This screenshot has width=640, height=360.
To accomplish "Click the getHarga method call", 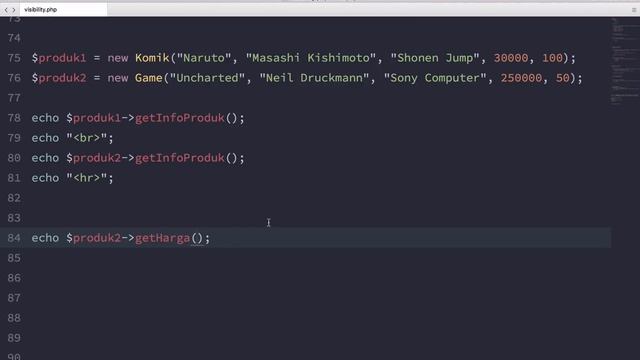I will 162,238.
